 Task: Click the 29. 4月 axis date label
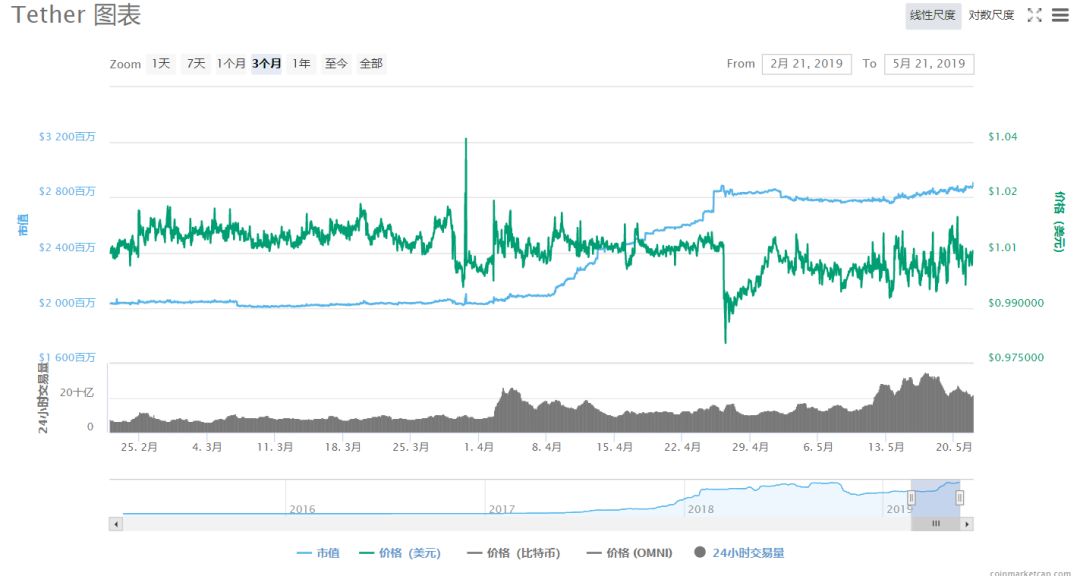[x=749, y=447]
